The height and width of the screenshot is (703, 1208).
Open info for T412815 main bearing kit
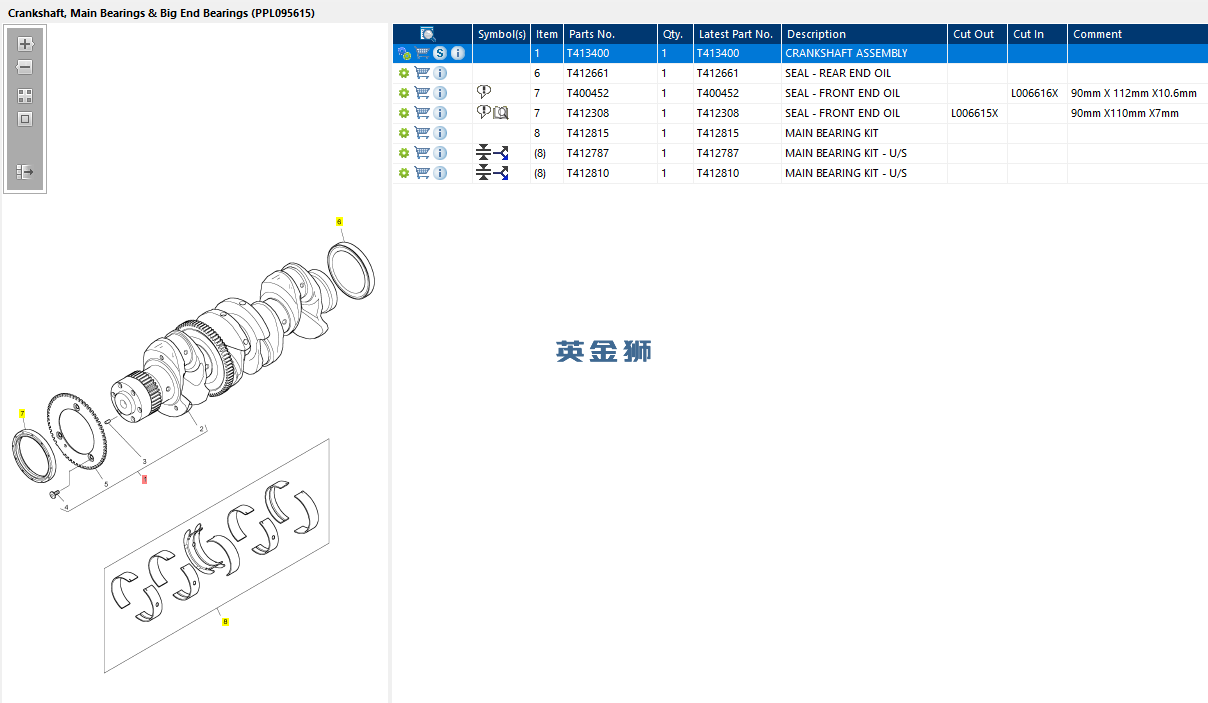(x=441, y=133)
